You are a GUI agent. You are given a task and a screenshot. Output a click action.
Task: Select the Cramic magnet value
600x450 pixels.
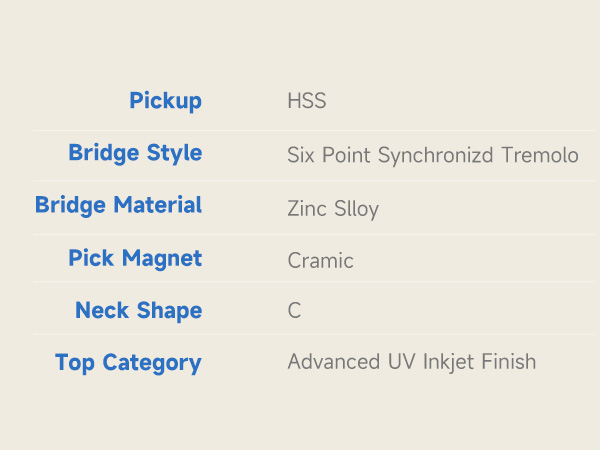(320, 261)
